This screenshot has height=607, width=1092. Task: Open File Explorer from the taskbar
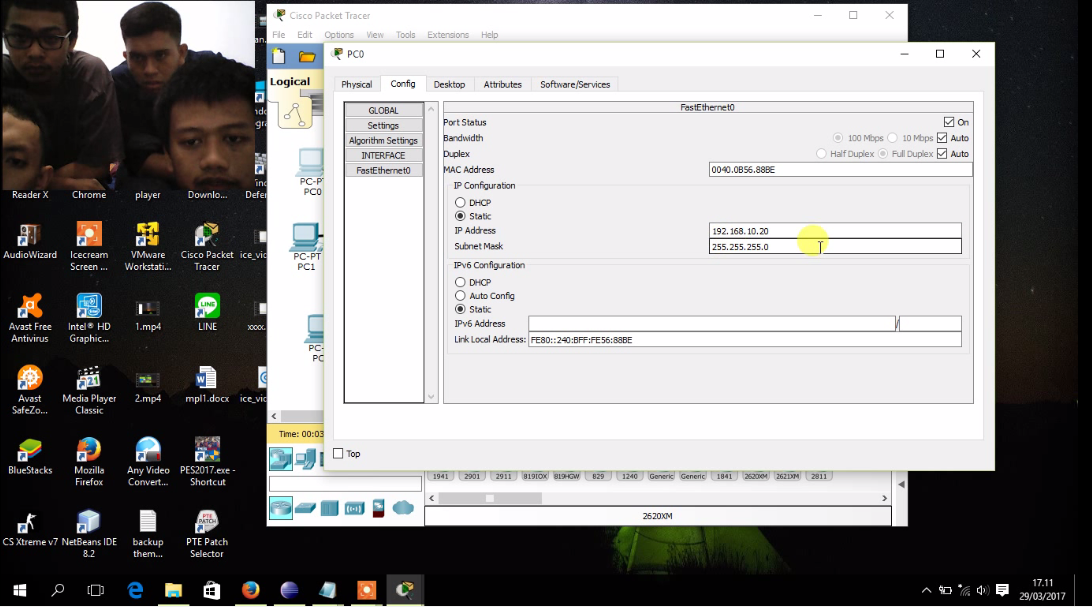point(173,590)
